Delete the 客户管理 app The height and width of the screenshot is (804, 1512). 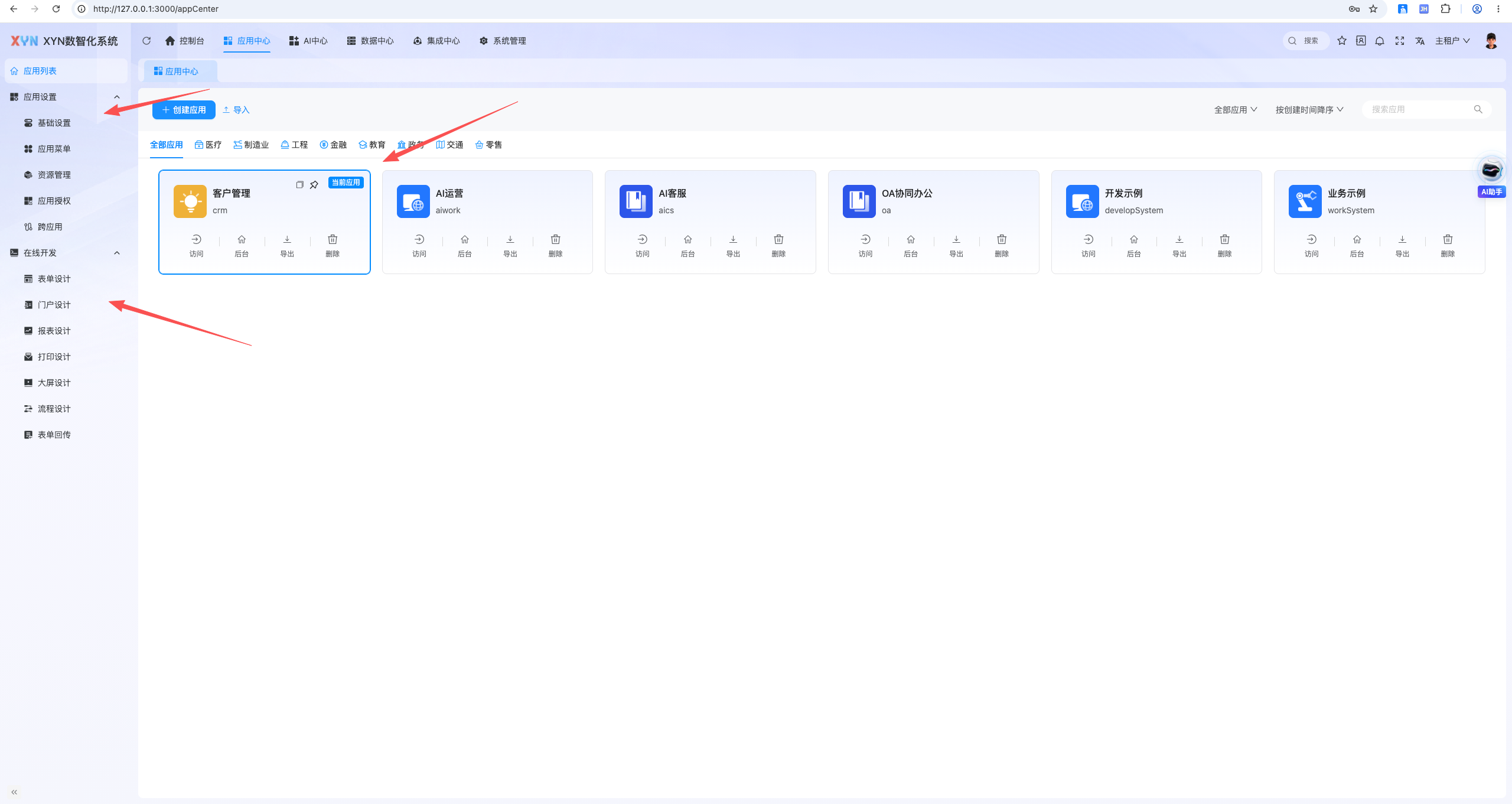[x=333, y=246]
